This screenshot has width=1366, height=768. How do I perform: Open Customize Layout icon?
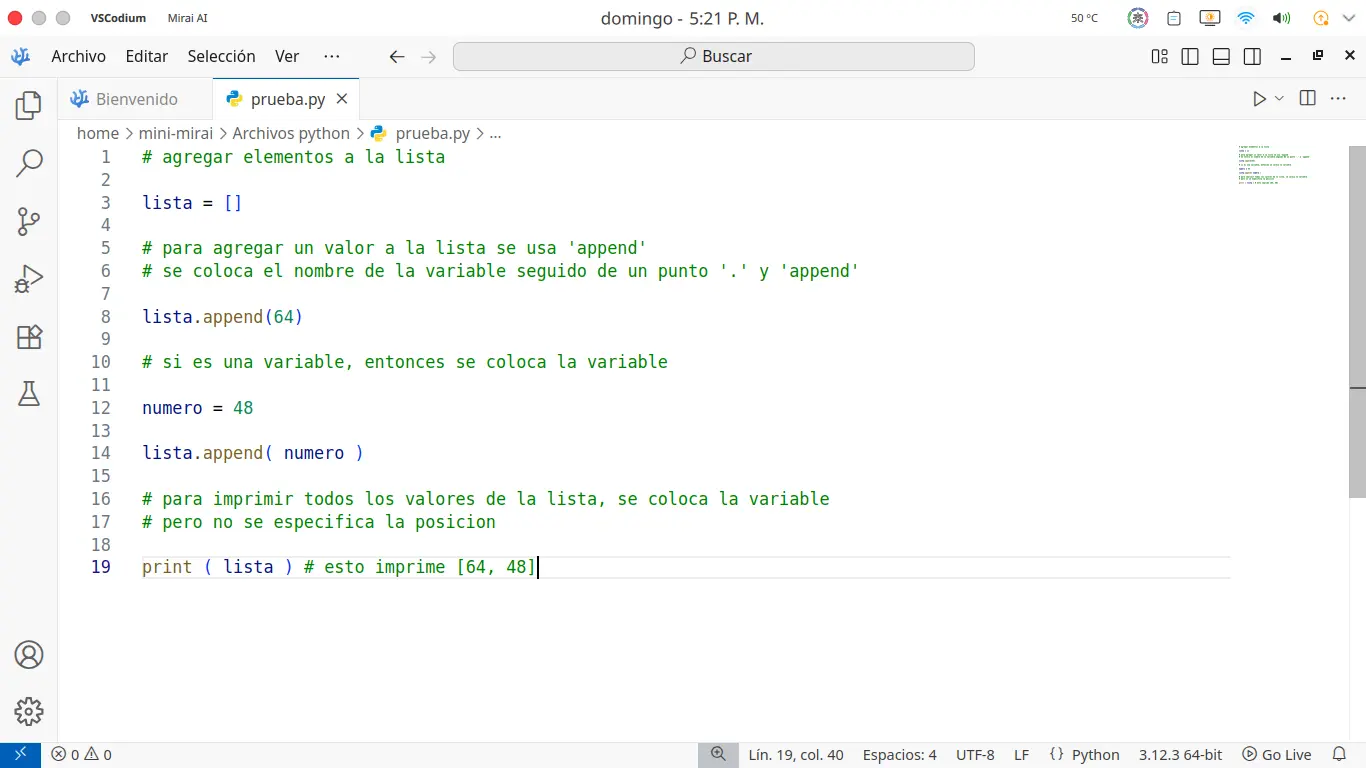click(x=1160, y=57)
